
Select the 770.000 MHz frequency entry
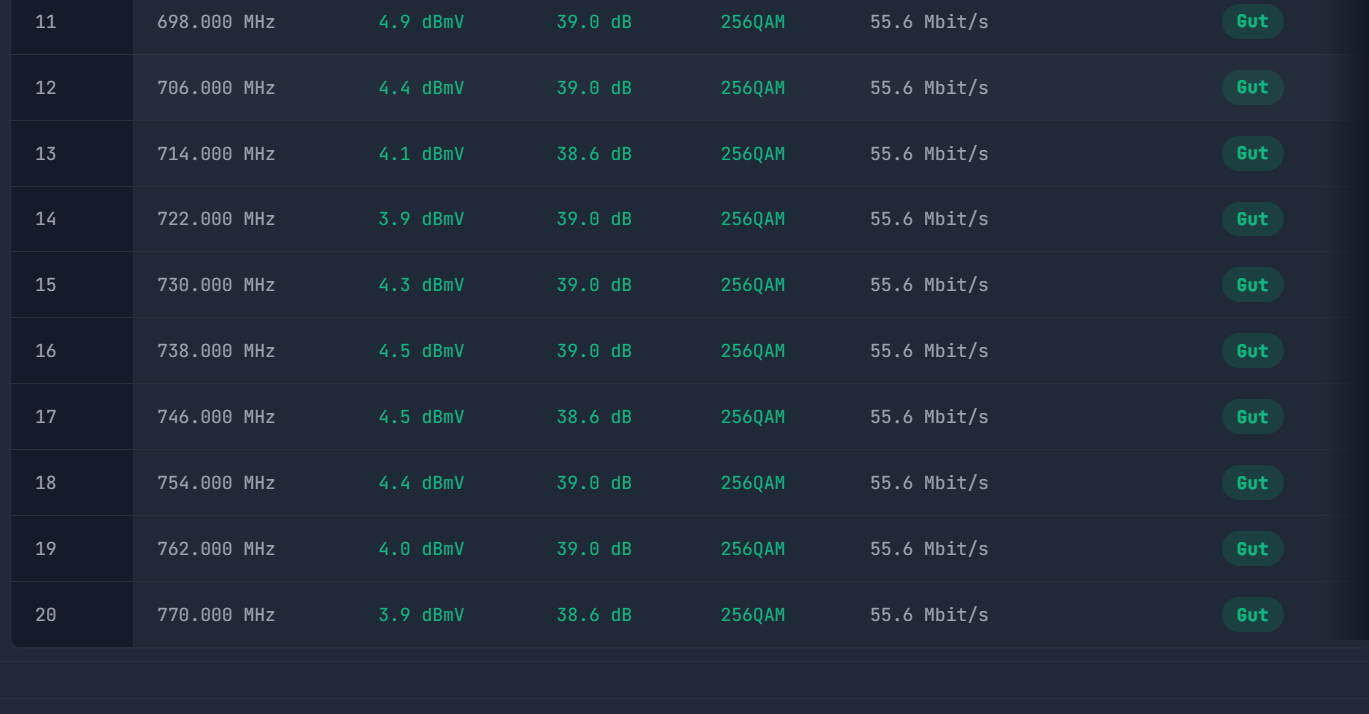[216, 615]
